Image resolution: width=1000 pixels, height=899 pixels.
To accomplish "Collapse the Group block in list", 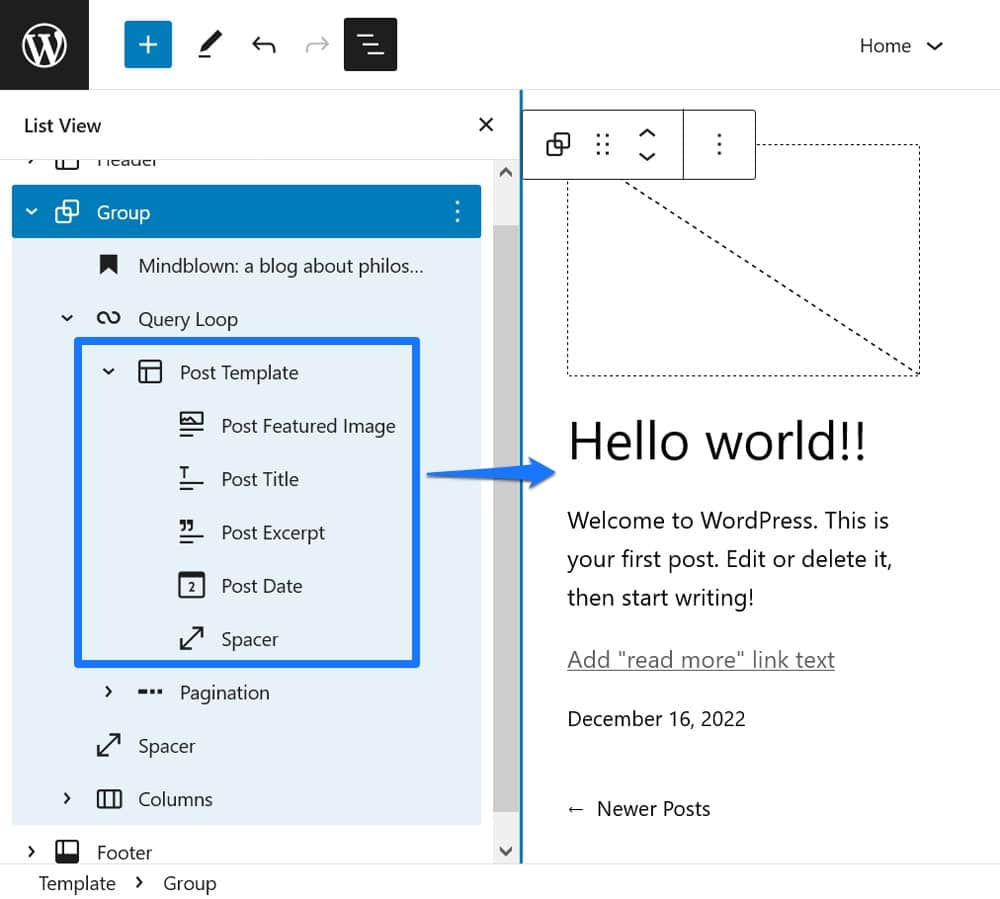I will (x=32, y=212).
